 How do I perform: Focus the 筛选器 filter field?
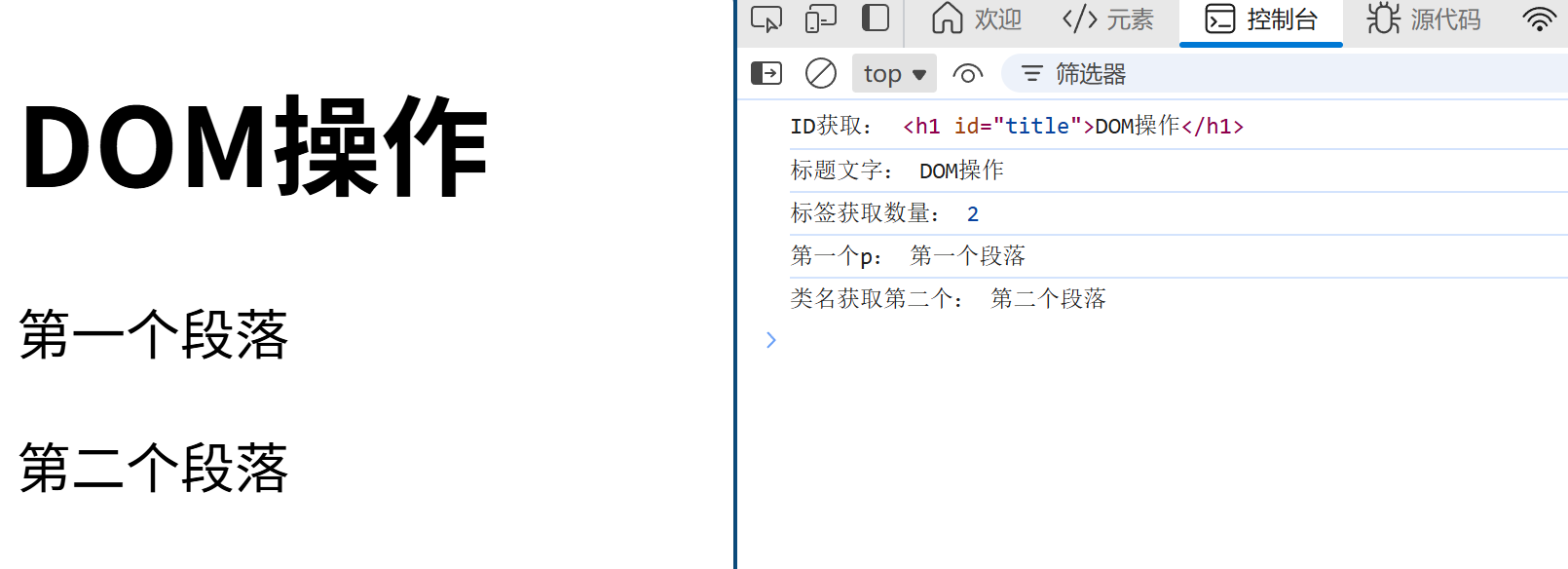(x=1286, y=73)
